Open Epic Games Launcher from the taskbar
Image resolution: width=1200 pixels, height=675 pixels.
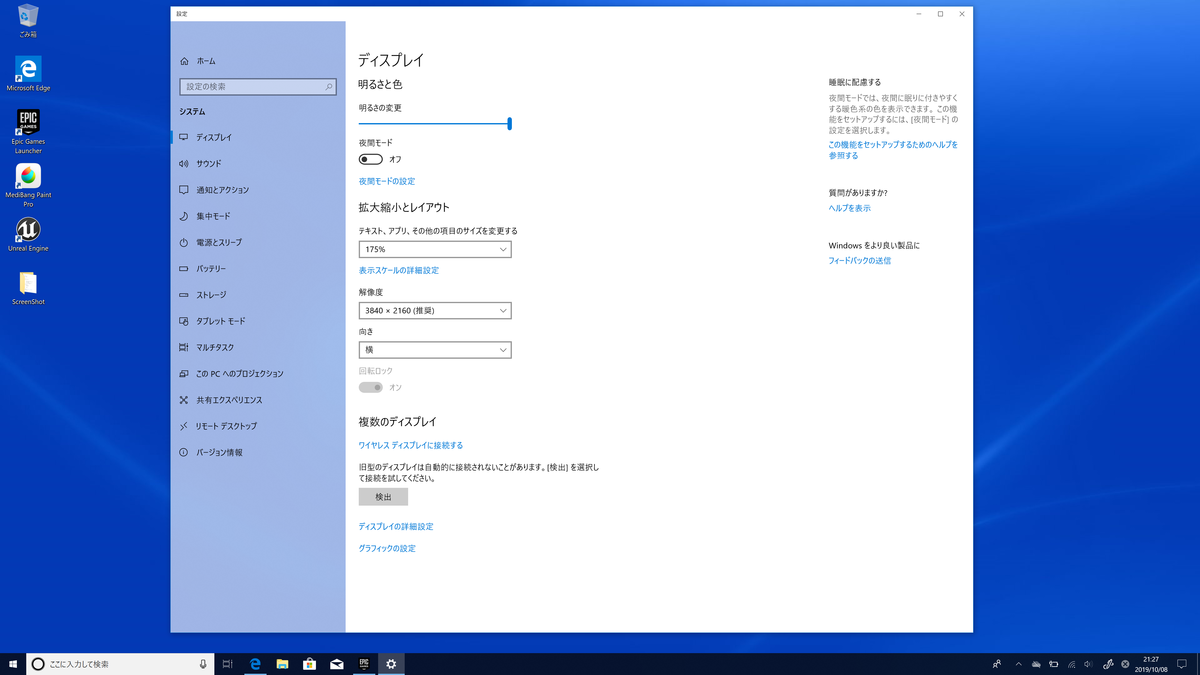coord(364,663)
